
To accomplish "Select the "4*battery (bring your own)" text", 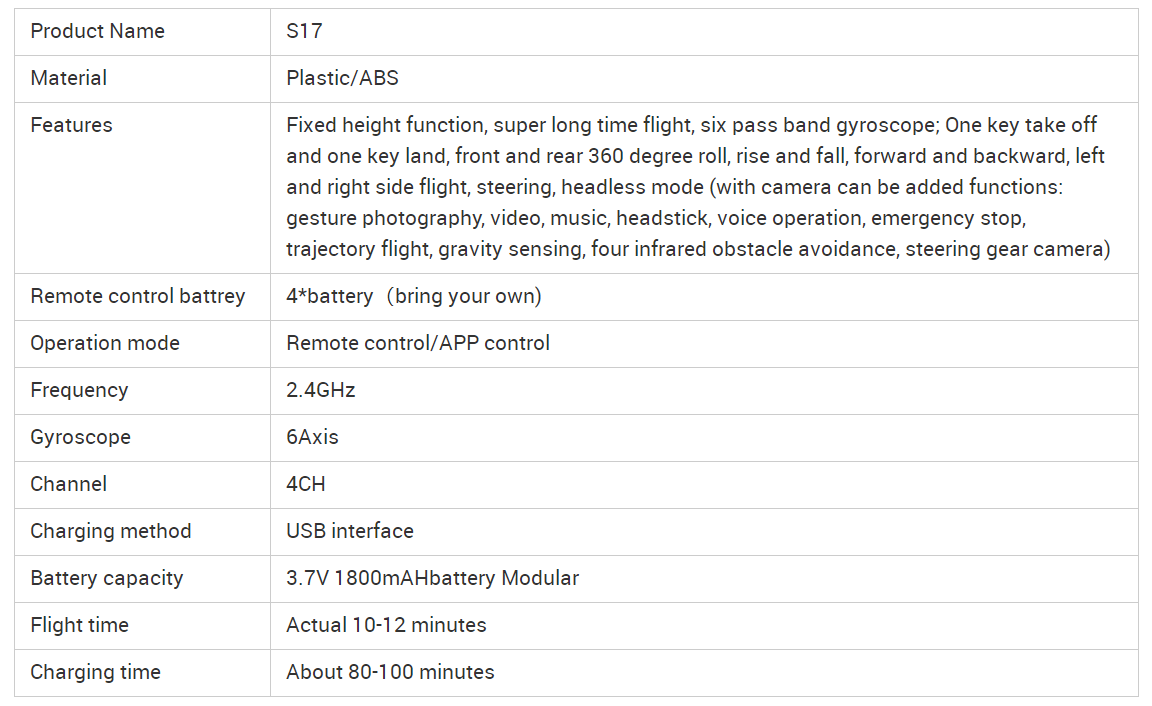I will pyautogui.click(x=413, y=296).
